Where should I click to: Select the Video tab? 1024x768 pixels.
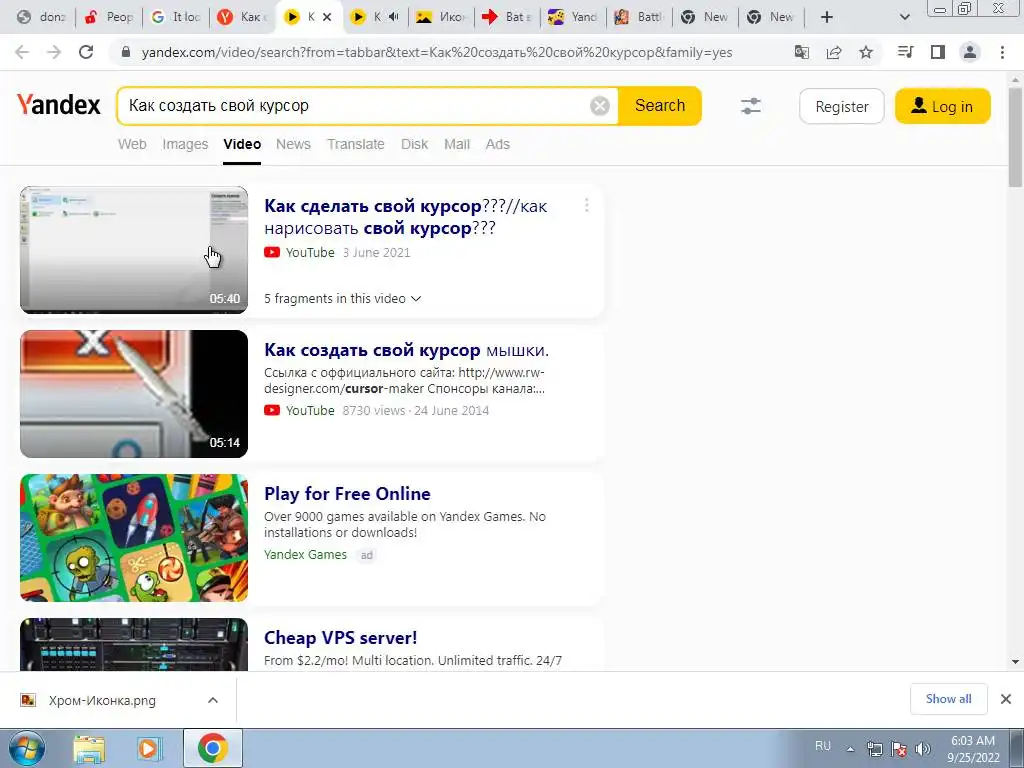[x=242, y=144]
